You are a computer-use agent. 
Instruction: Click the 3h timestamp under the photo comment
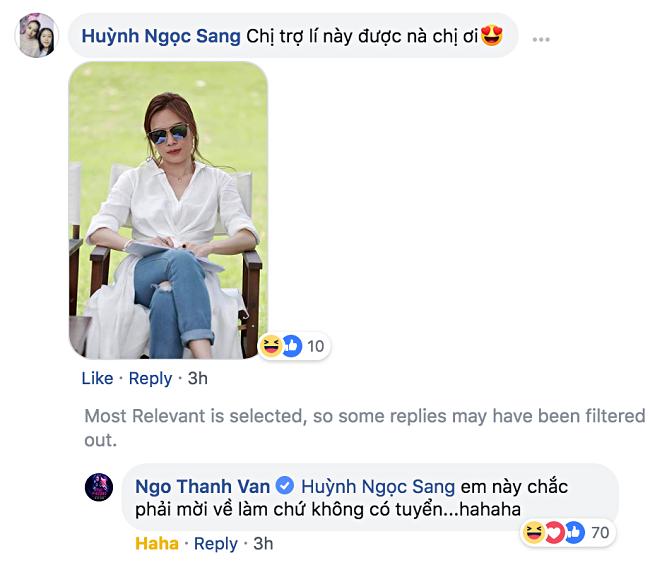pos(198,378)
